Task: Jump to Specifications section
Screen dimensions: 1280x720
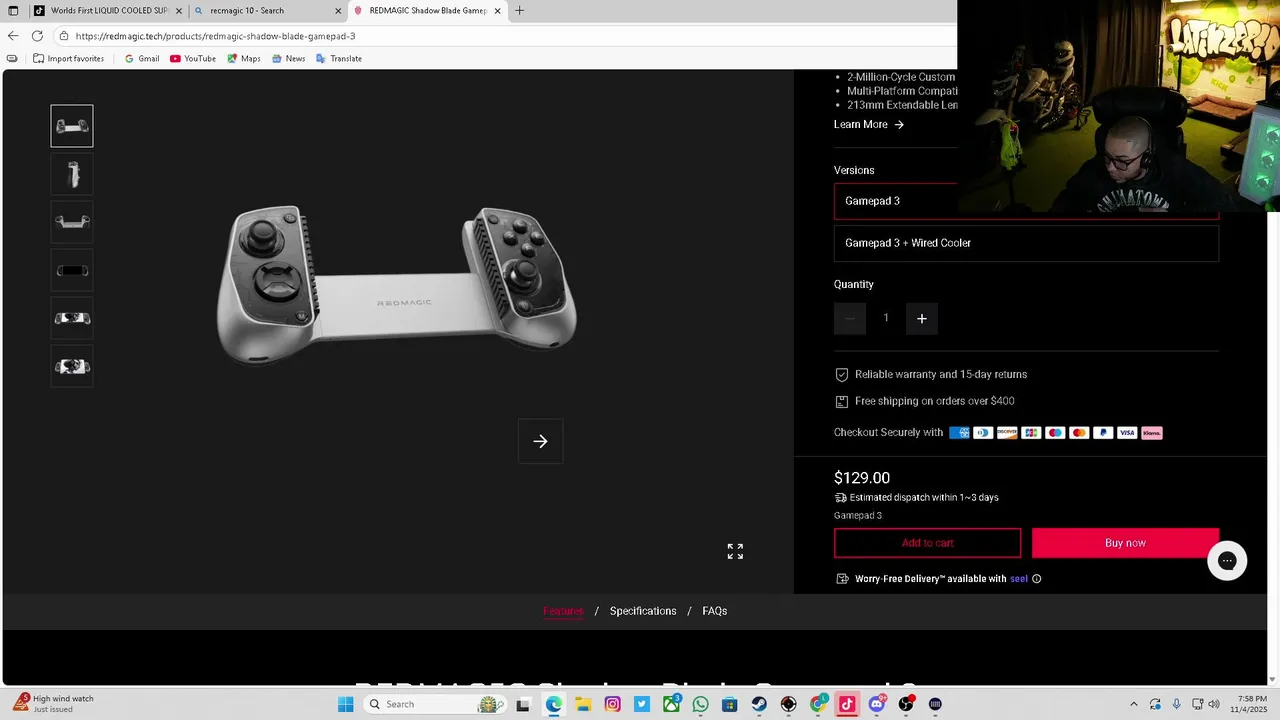Action: coord(643,611)
